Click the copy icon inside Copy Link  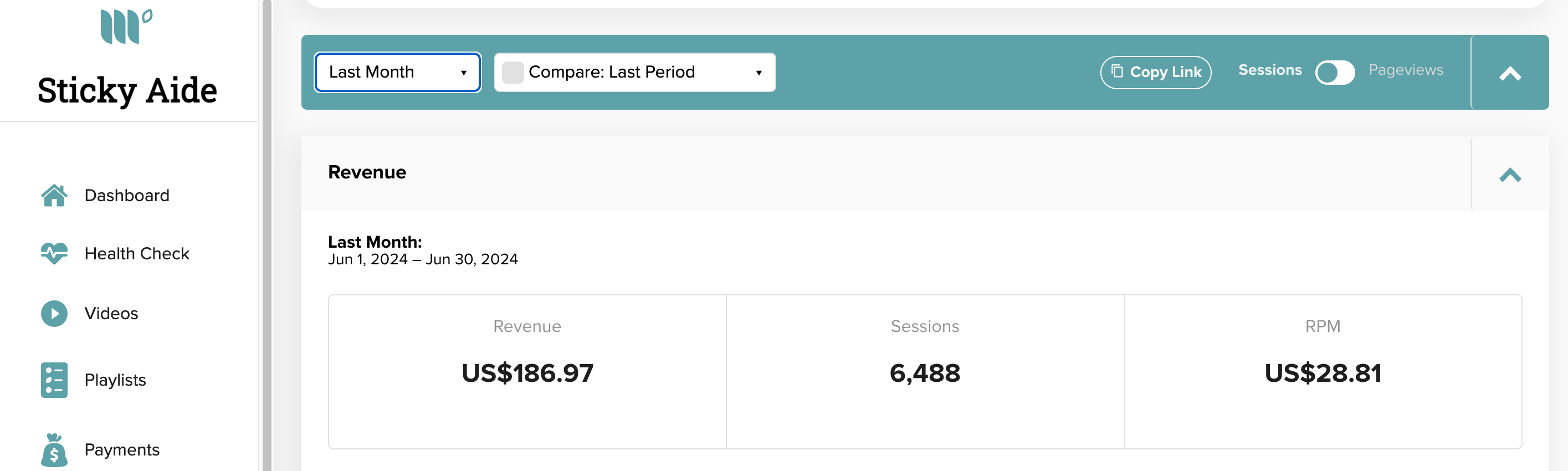point(1117,72)
